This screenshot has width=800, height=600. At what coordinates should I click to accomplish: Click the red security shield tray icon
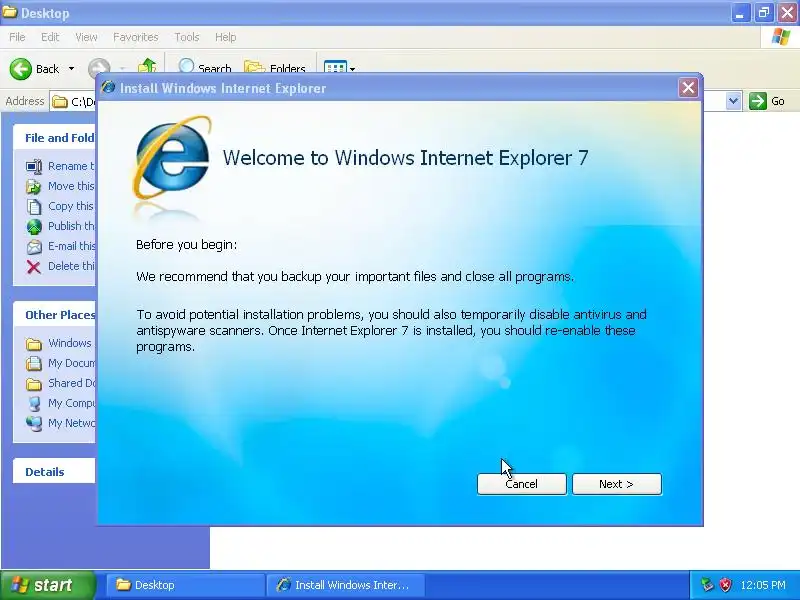725,585
